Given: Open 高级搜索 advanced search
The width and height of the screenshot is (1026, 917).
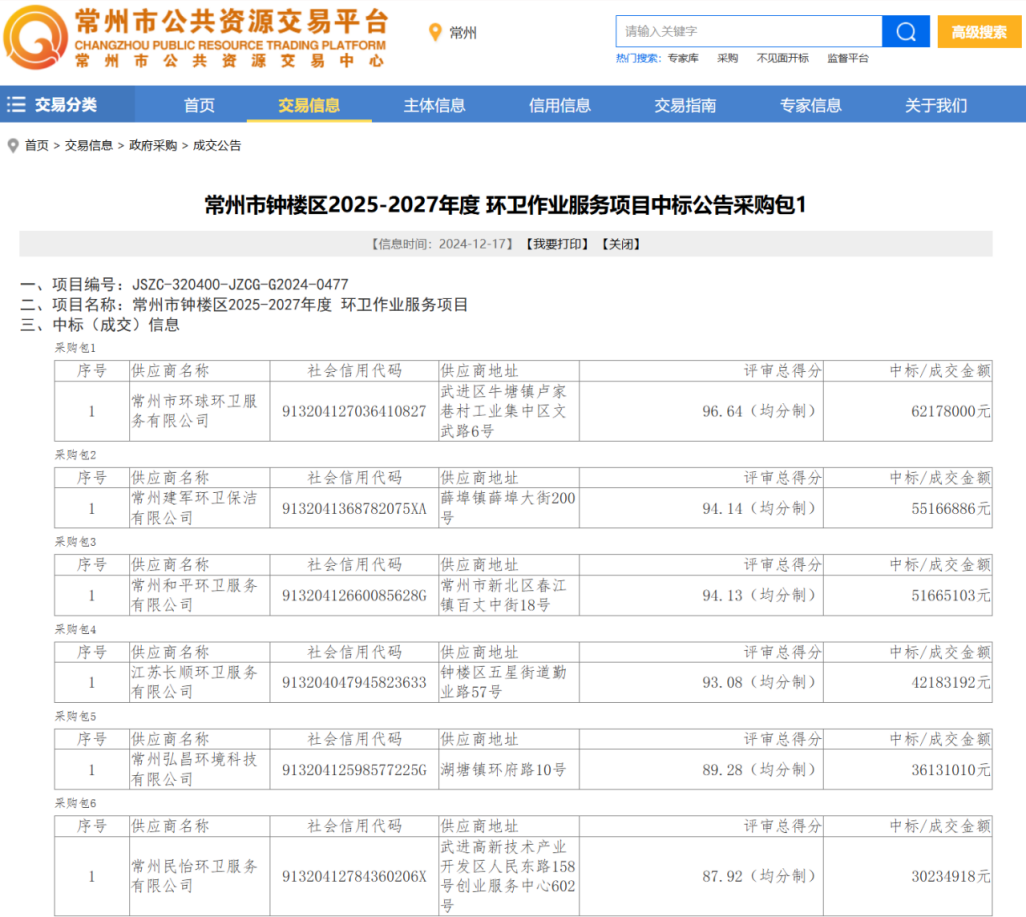Looking at the screenshot, I should 979,31.
